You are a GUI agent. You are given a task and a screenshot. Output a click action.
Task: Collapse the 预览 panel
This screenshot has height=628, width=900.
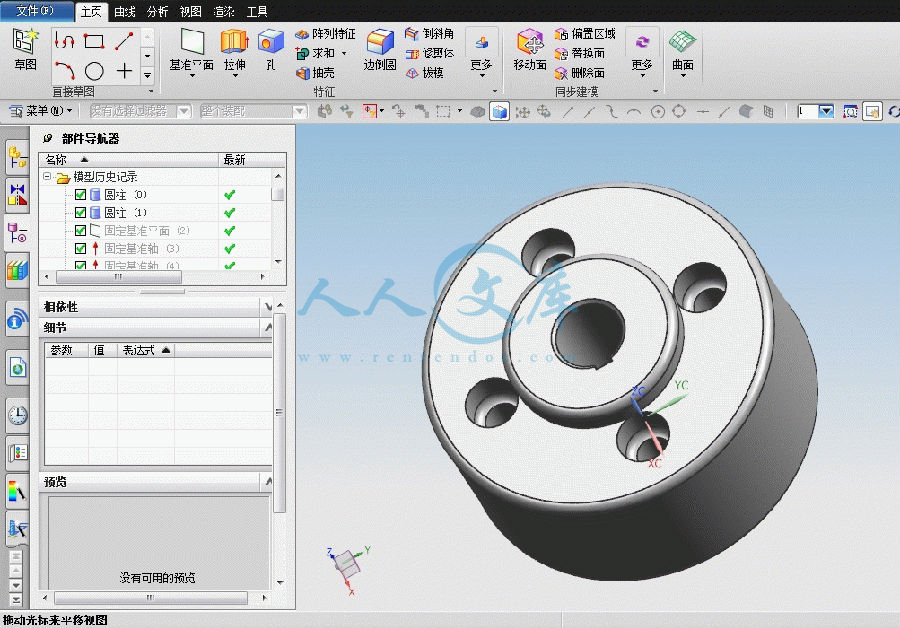click(267, 482)
